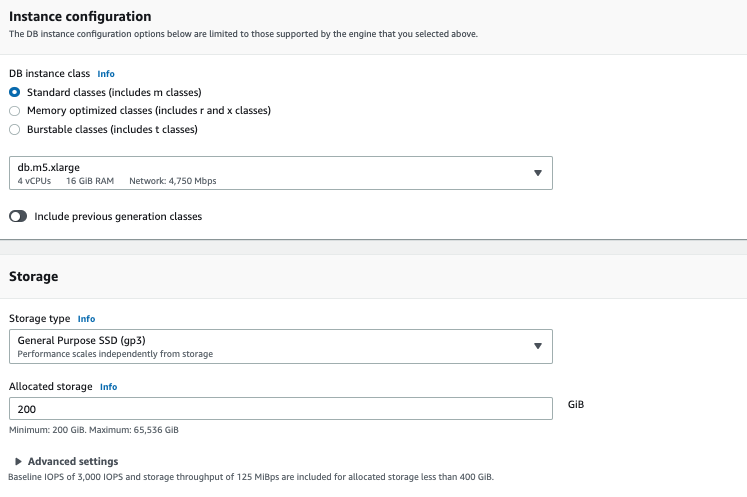Click the caret icon on Storage type selector
Image resolution: width=747 pixels, height=497 pixels.
[x=537, y=346]
